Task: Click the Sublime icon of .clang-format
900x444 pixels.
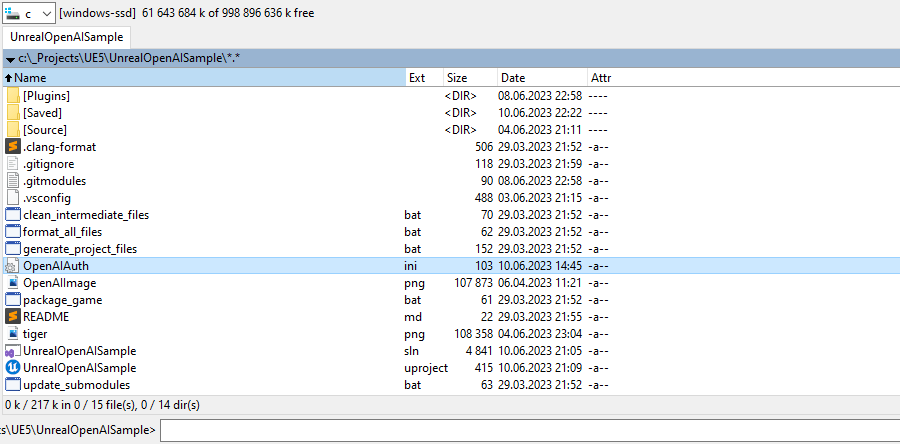Action: (x=13, y=147)
